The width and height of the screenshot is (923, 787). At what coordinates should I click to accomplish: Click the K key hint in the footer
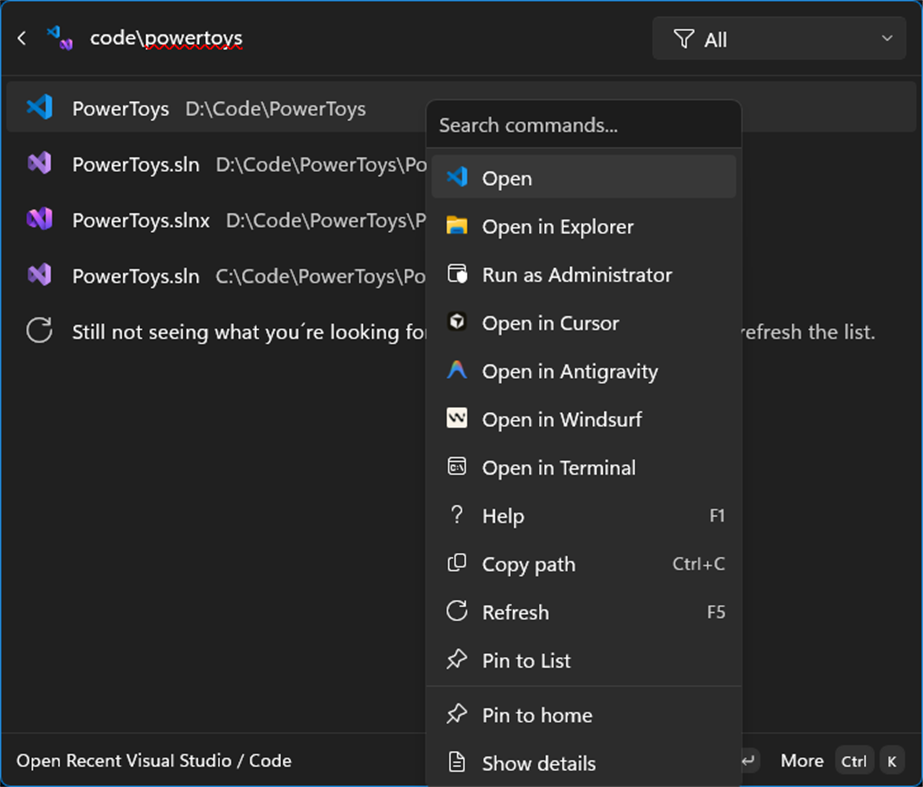click(x=892, y=761)
